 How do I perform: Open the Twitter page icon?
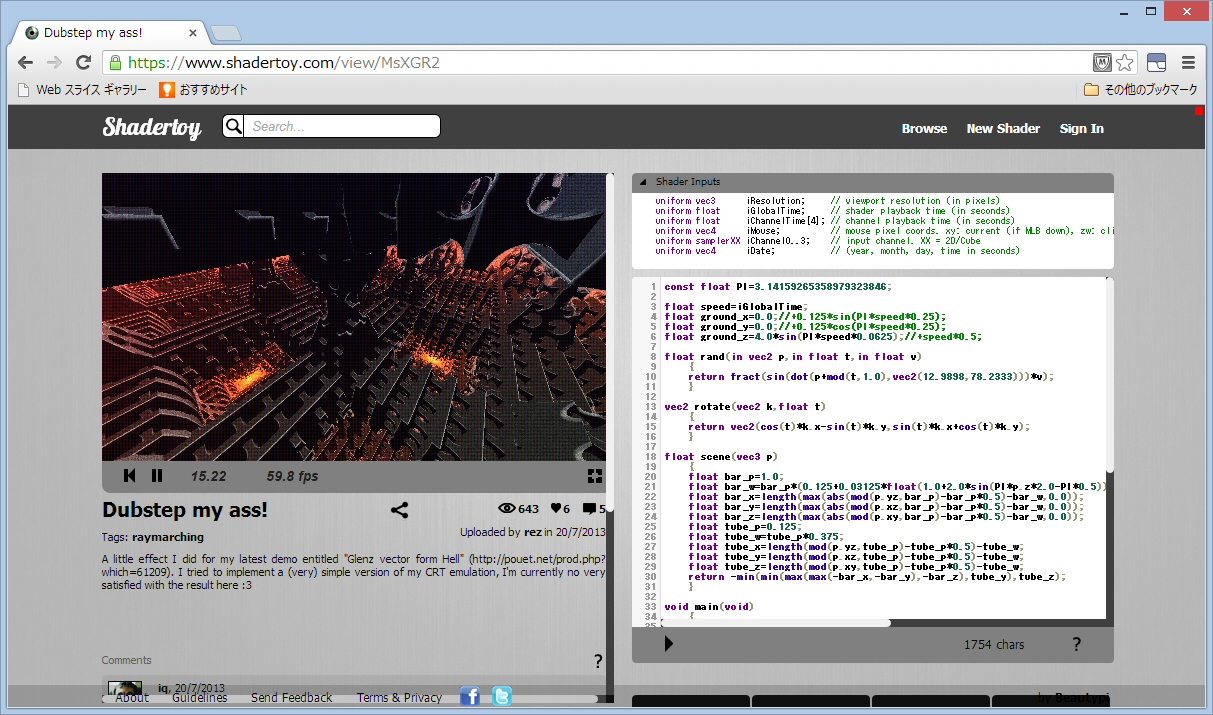[x=502, y=697]
